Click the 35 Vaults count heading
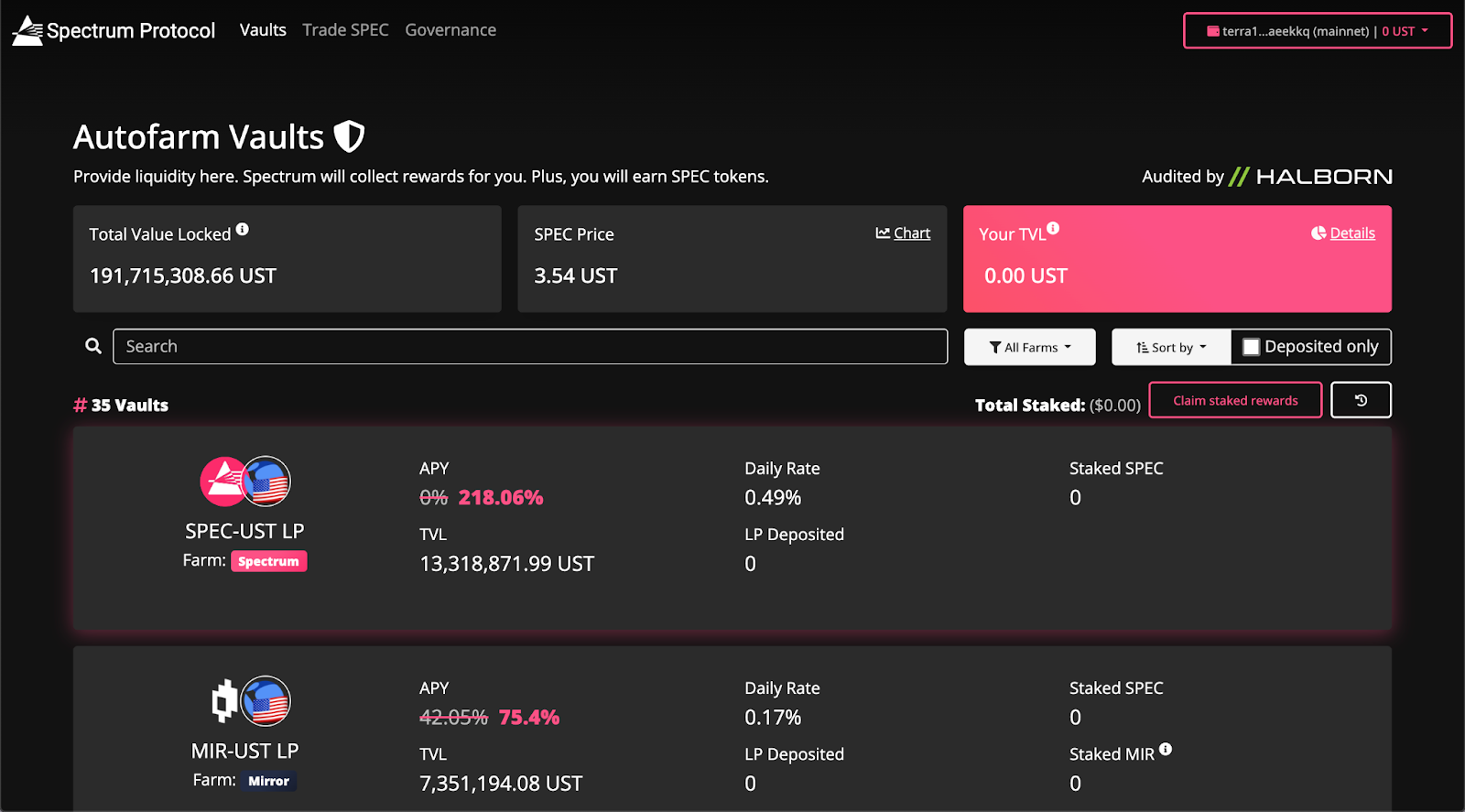 point(121,406)
